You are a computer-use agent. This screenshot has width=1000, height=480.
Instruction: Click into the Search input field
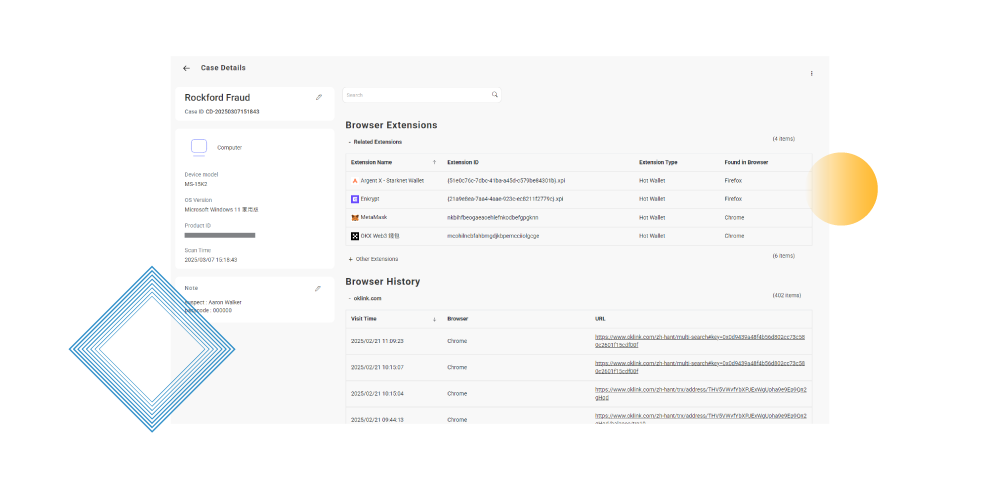(x=415, y=95)
